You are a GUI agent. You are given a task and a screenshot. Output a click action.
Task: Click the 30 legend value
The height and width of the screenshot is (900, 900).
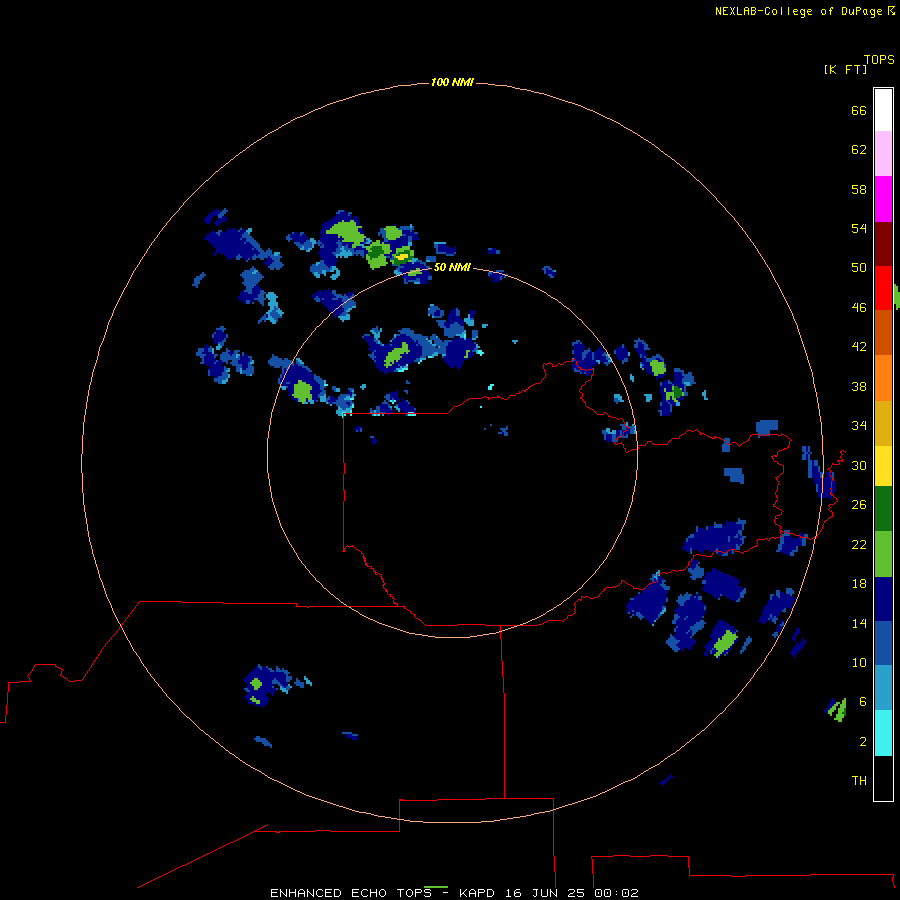click(859, 465)
